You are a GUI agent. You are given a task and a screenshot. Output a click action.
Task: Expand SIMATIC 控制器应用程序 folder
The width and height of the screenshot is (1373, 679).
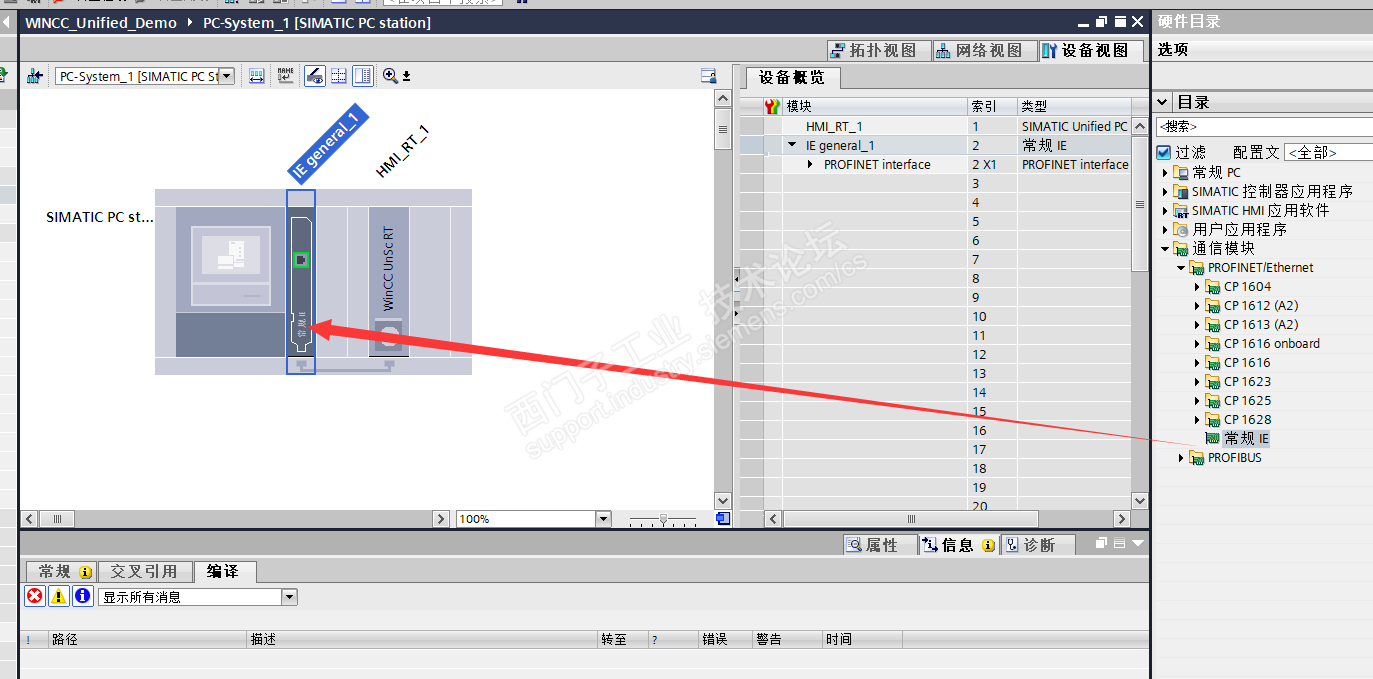click(1165, 192)
